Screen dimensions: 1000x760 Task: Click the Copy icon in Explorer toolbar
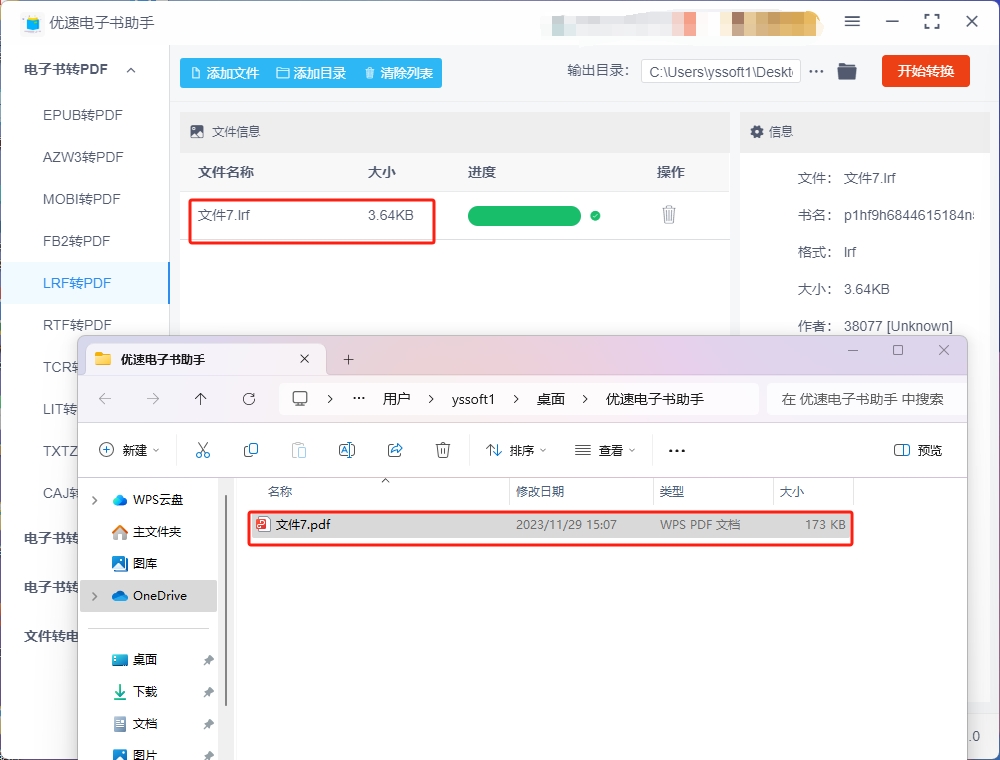(x=251, y=450)
